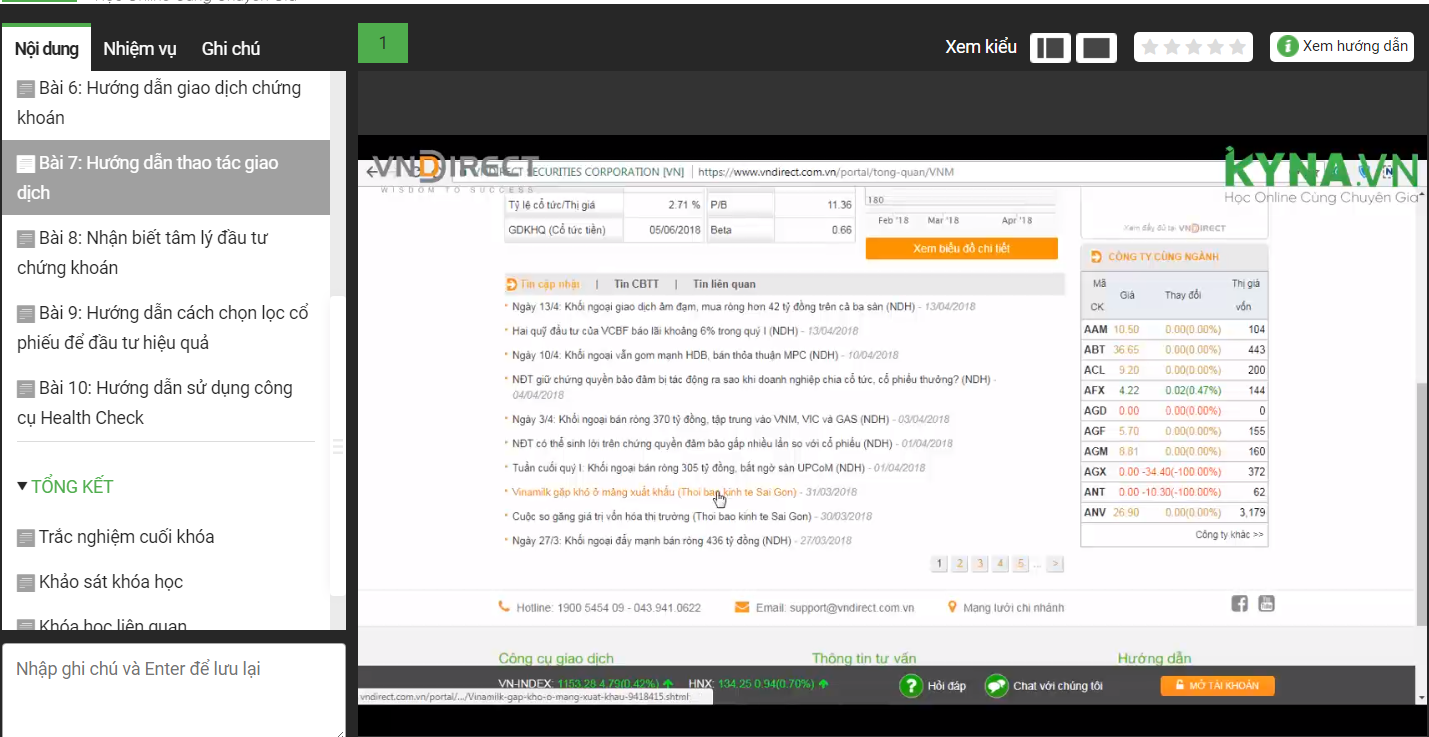Switch to the Nhiệm vụ tab
The width and height of the screenshot is (1429, 737).
(x=139, y=49)
